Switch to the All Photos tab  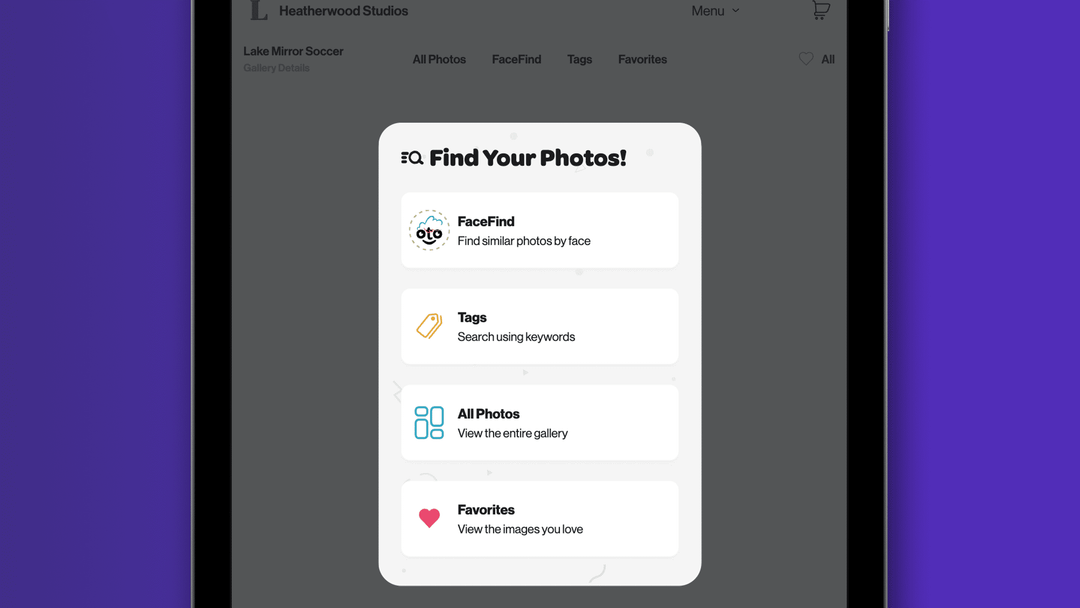439,59
